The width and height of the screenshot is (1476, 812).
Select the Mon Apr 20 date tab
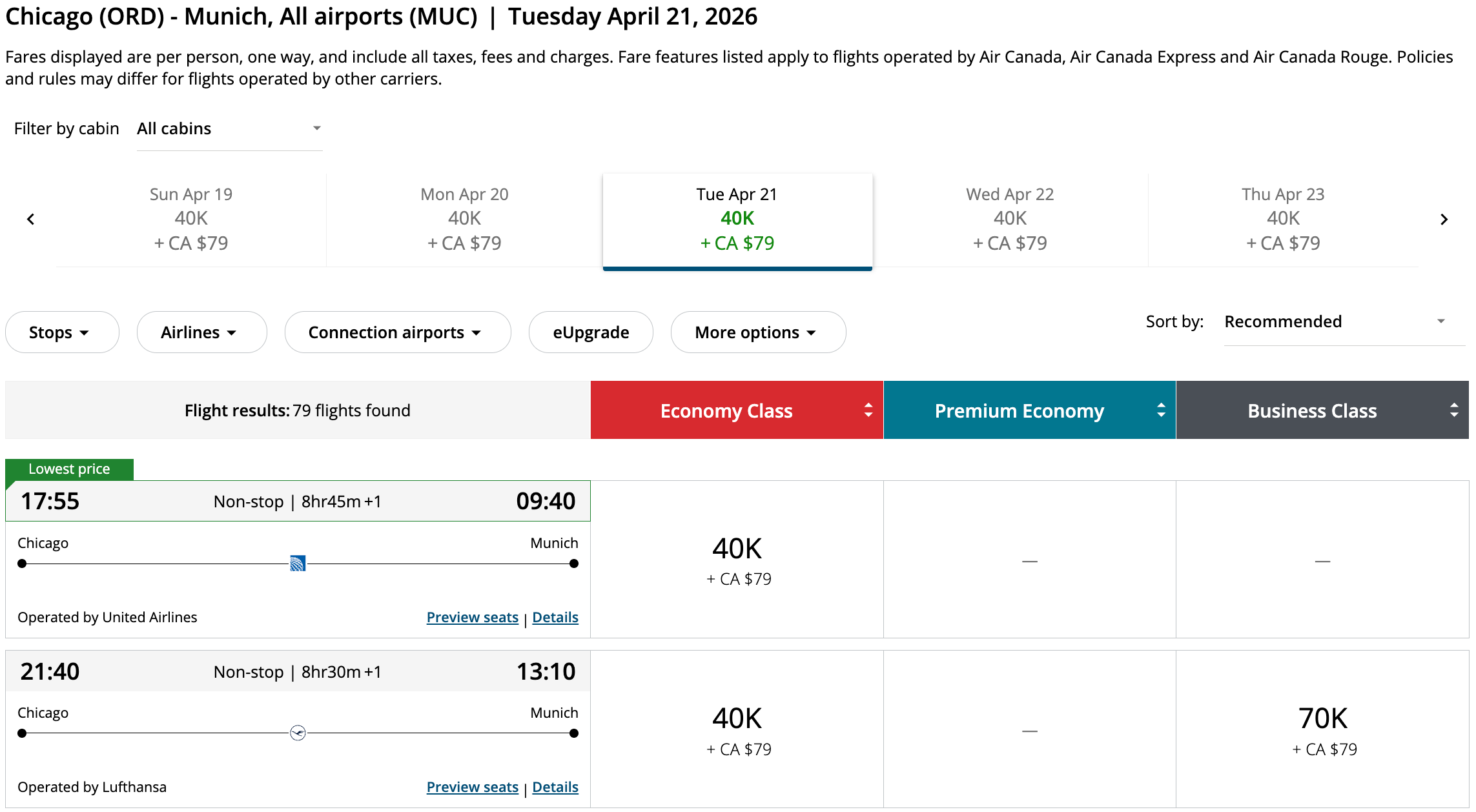pos(464,219)
